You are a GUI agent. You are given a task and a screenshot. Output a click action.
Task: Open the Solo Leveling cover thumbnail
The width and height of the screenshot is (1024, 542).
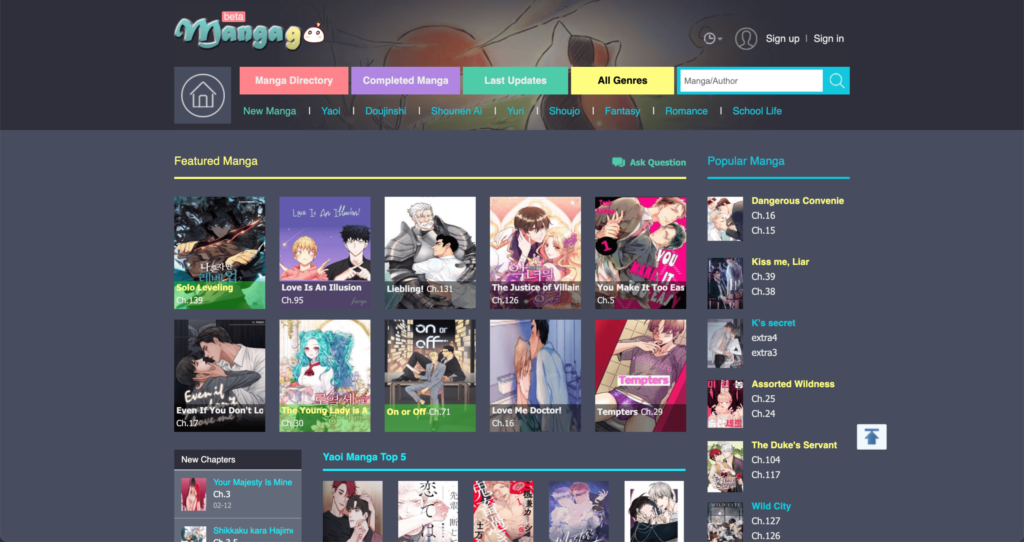[x=219, y=250]
